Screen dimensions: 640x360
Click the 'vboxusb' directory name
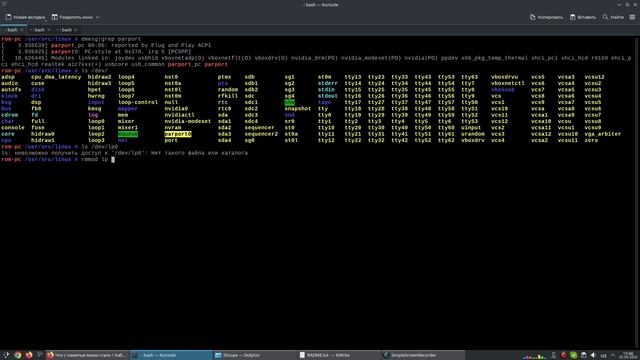[503, 90]
